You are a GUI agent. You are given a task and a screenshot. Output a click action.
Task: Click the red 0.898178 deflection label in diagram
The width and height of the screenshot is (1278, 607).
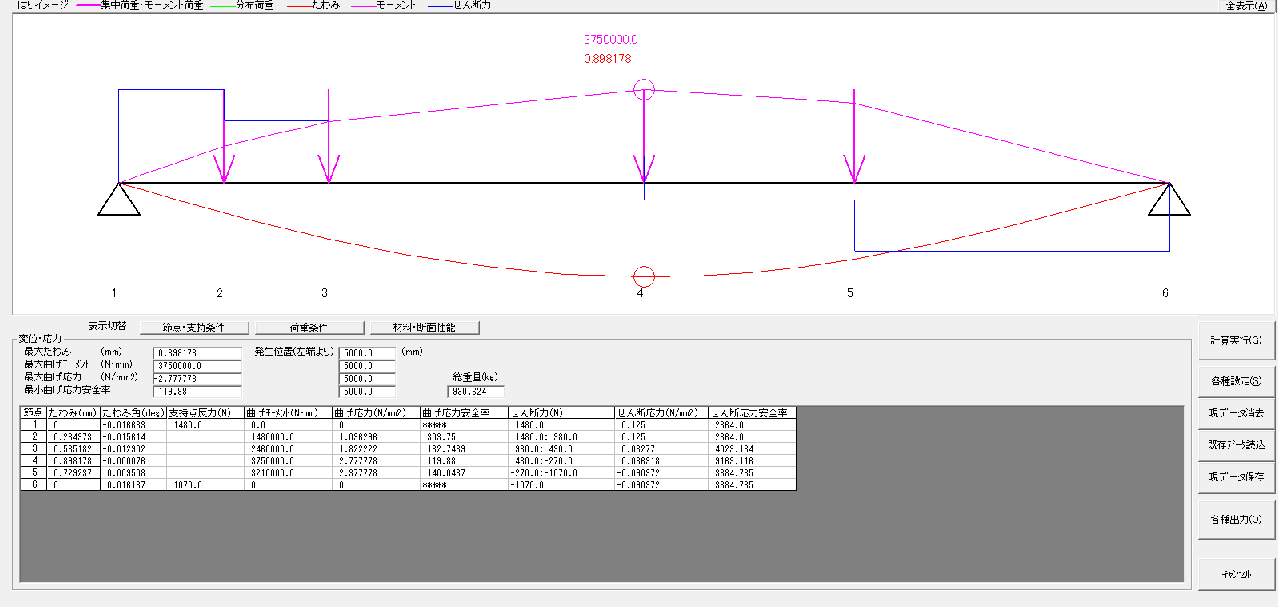tap(608, 59)
